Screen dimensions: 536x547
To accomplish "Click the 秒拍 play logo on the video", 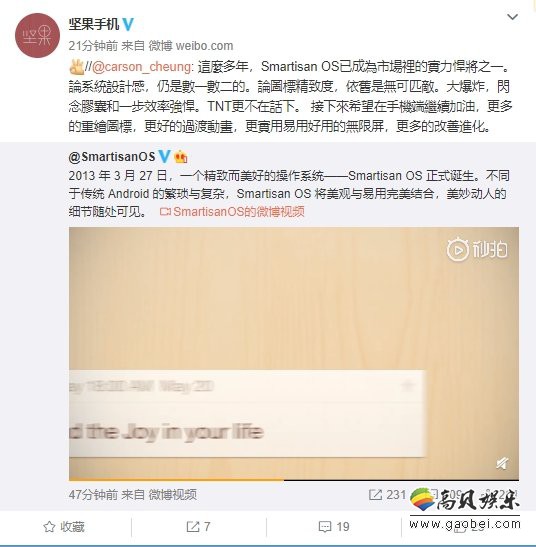I will pos(477,249).
